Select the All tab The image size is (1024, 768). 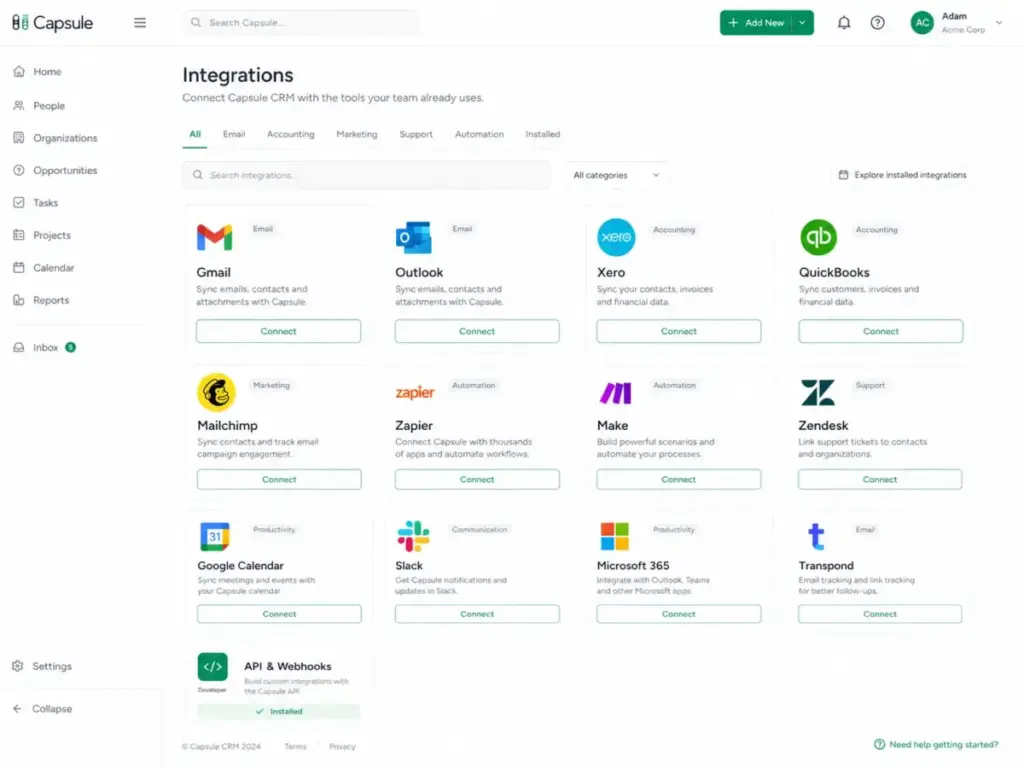[x=195, y=134]
